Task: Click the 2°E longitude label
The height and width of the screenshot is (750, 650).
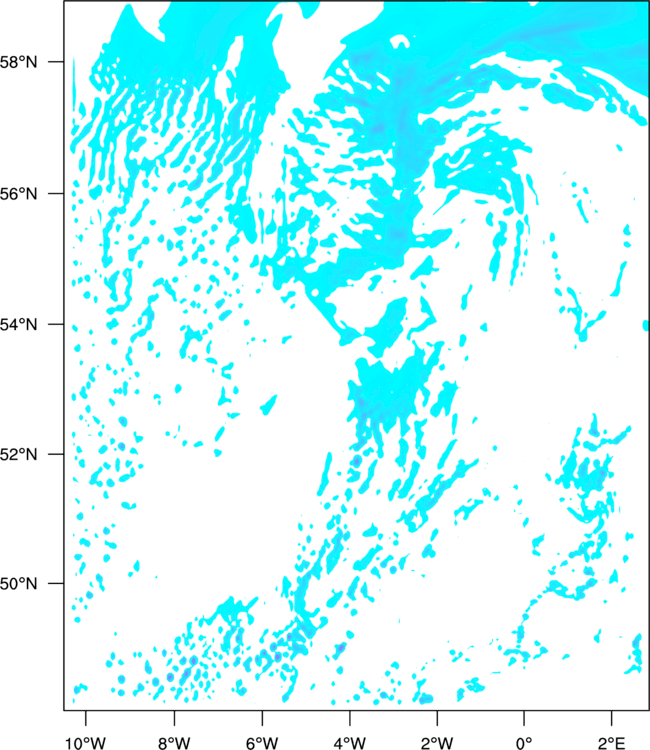Action: [x=611, y=743]
